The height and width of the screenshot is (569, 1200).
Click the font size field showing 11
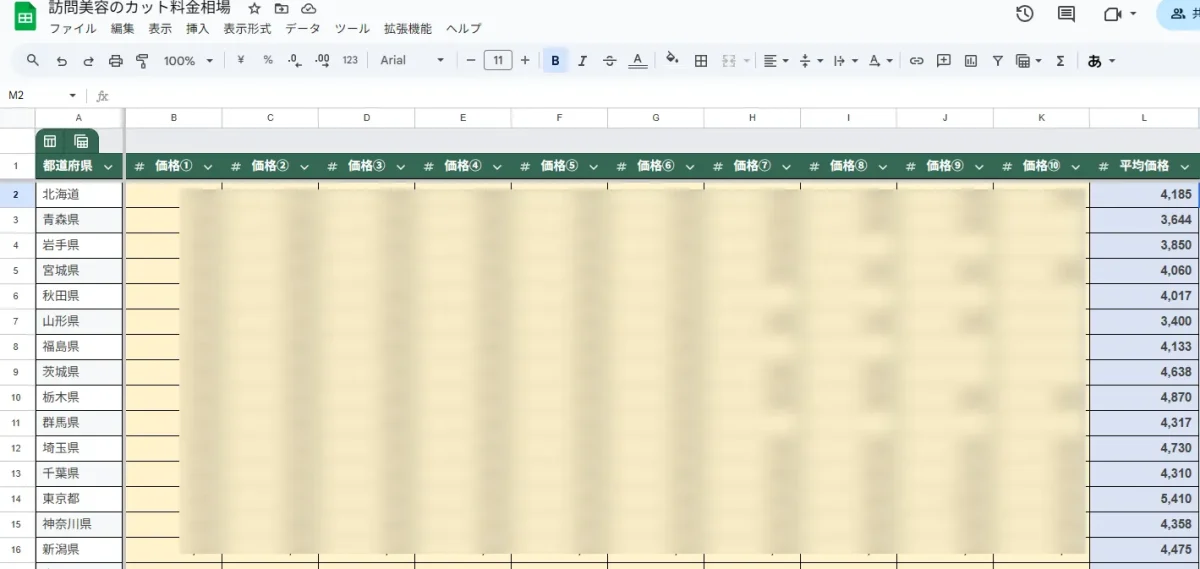(x=498, y=60)
